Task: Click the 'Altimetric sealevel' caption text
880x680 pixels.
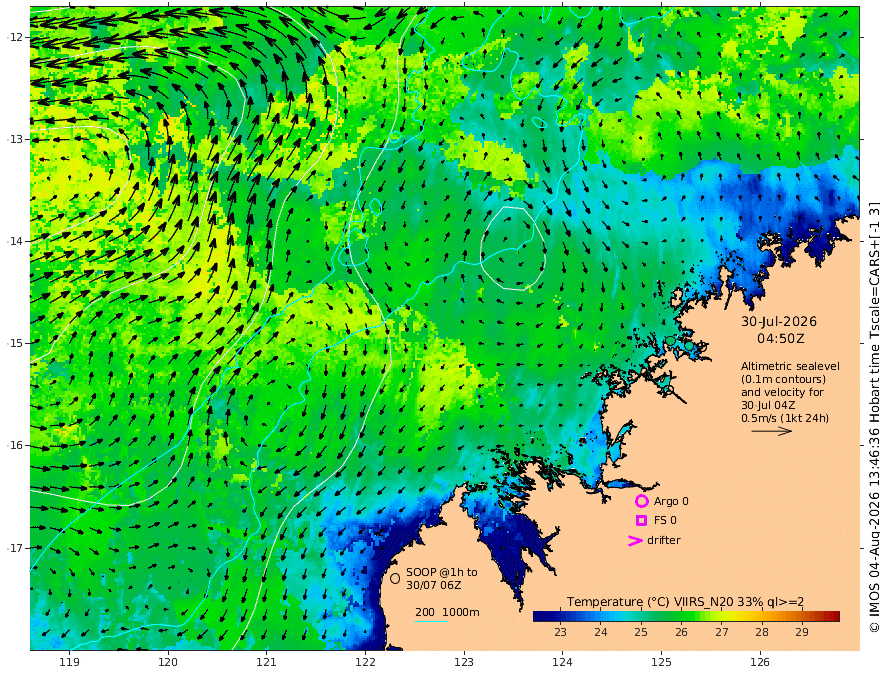Action: click(790, 366)
